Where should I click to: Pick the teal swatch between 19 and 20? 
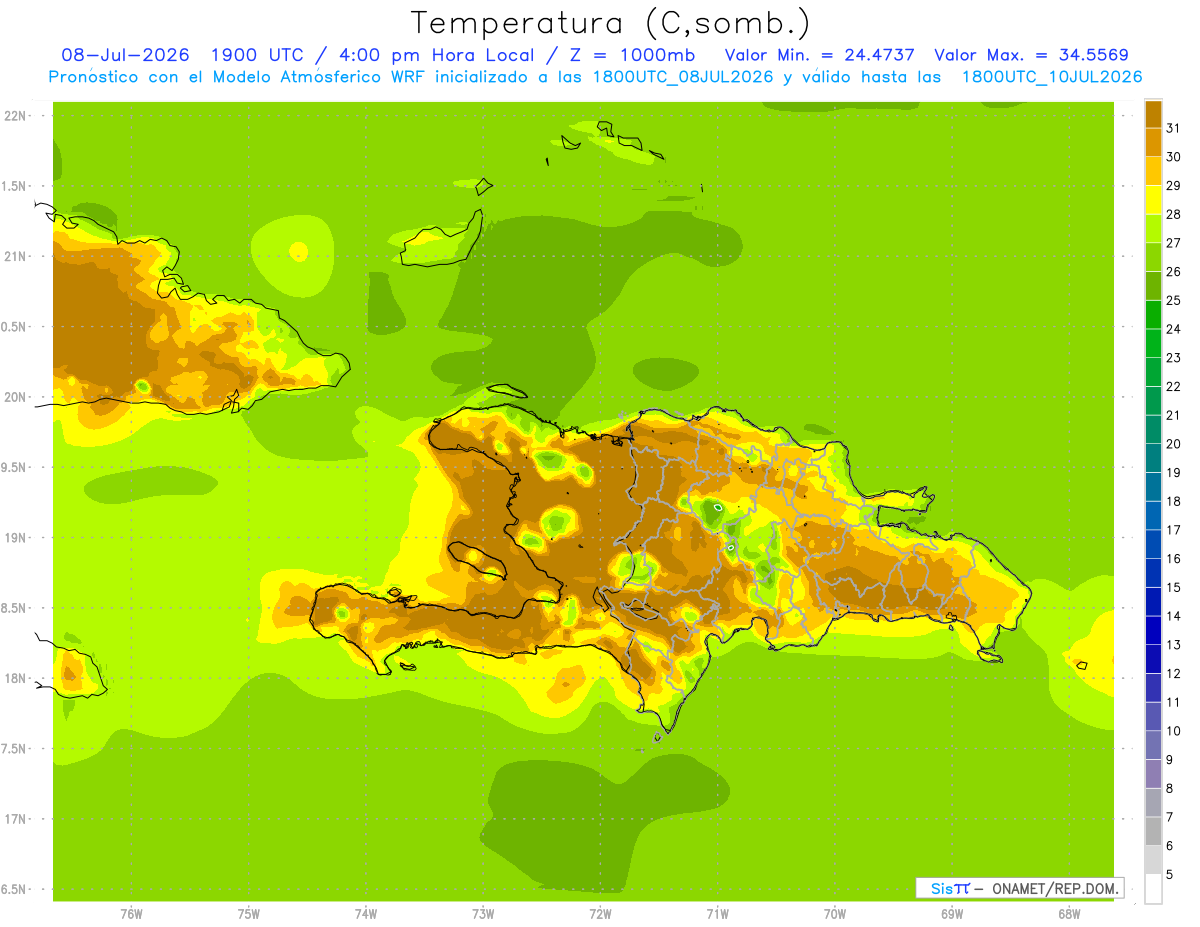(1153, 458)
